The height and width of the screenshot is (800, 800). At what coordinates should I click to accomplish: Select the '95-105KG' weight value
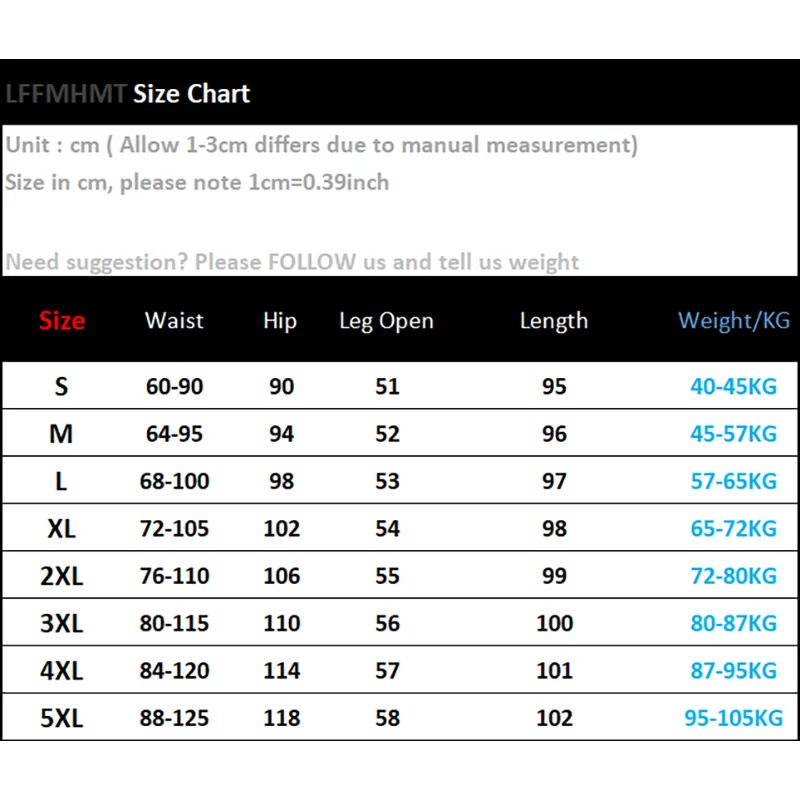point(734,718)
